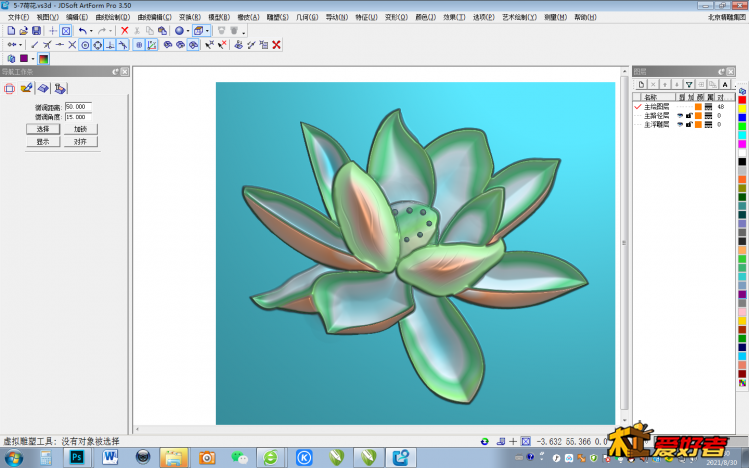Toggle the quadrant snap circle icon

click(x=97, y=45)
